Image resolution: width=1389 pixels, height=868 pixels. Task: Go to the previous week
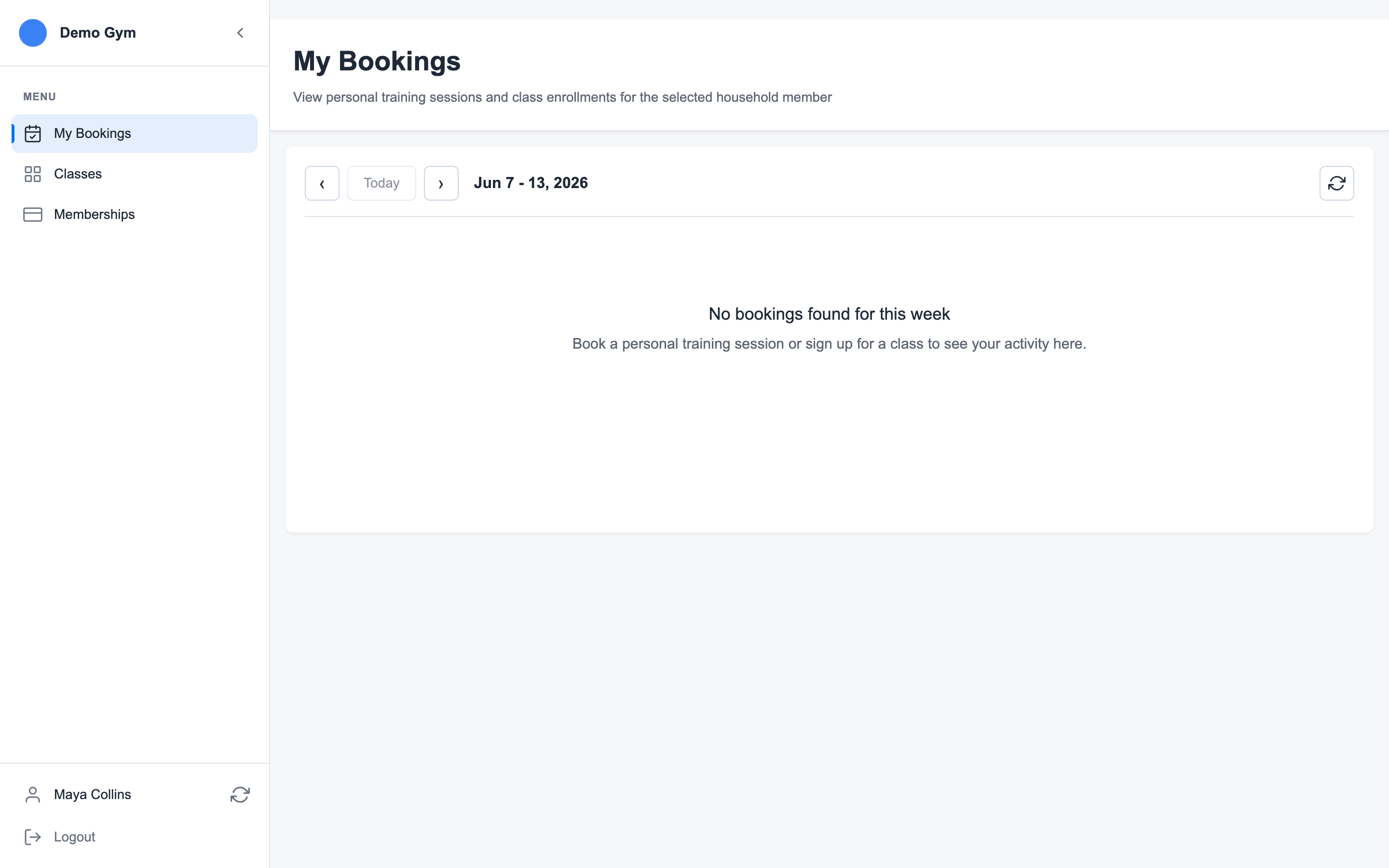point(322,183)
